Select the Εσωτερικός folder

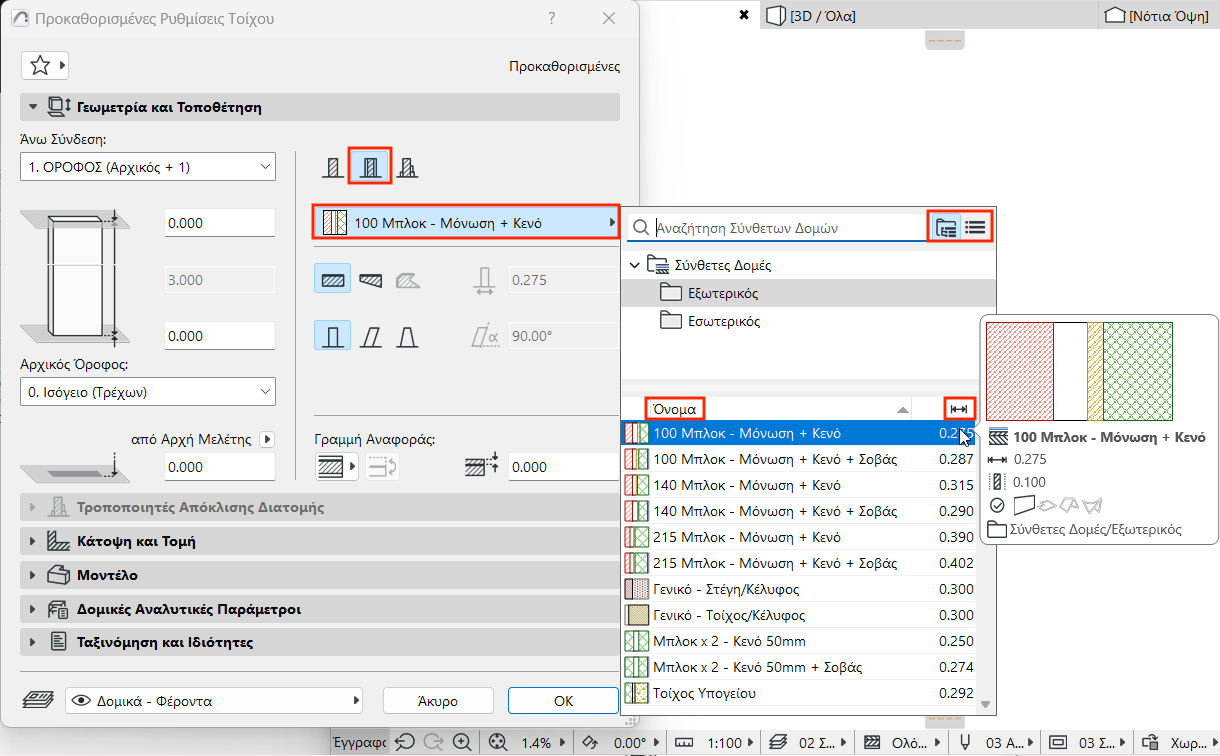808,321
